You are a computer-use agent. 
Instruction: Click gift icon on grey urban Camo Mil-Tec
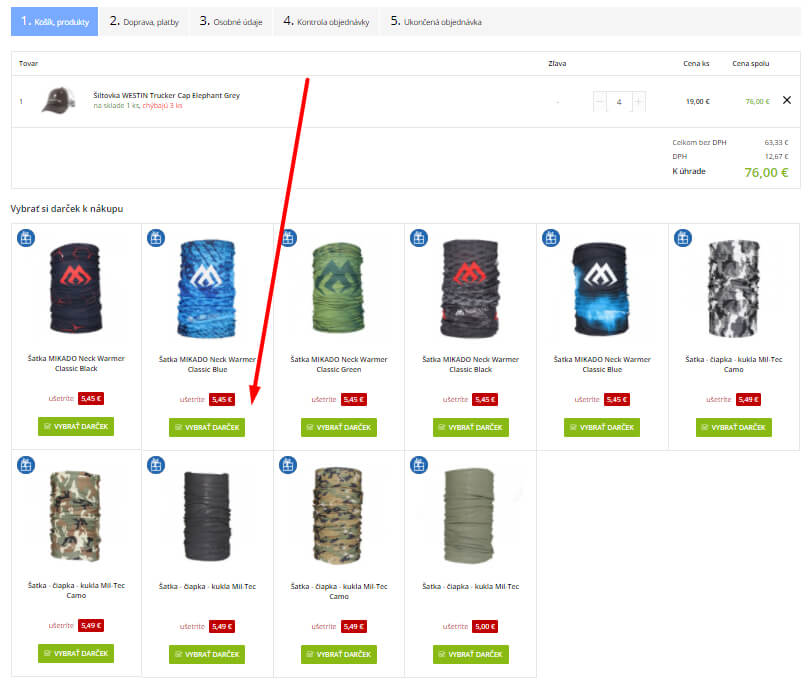(683, 238)
